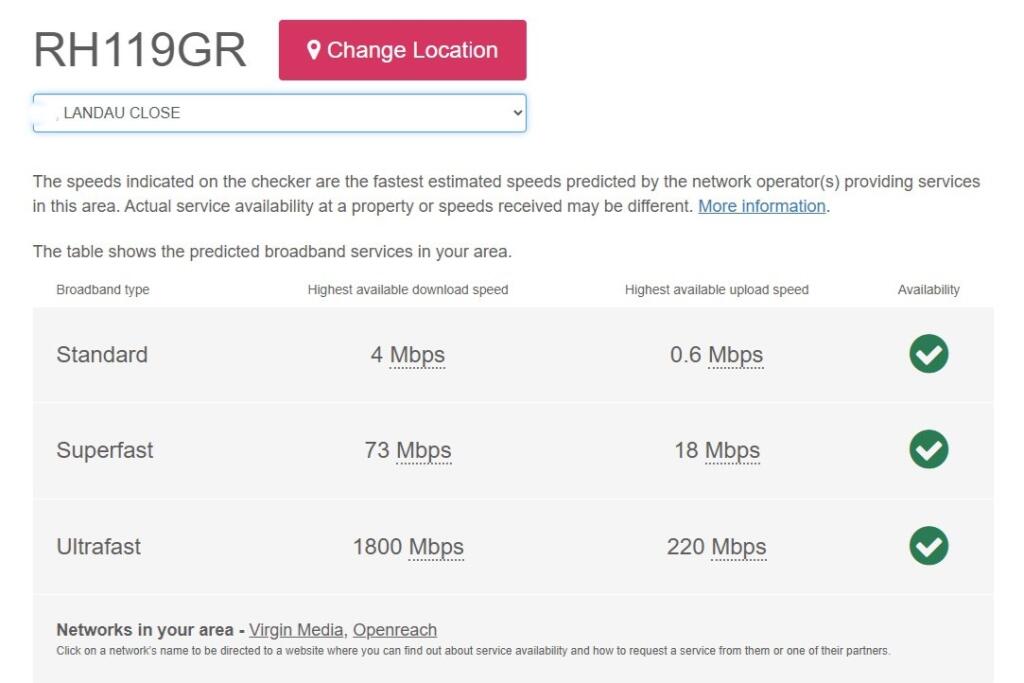
Task: Open the More information link
Action: pos(762,206)
